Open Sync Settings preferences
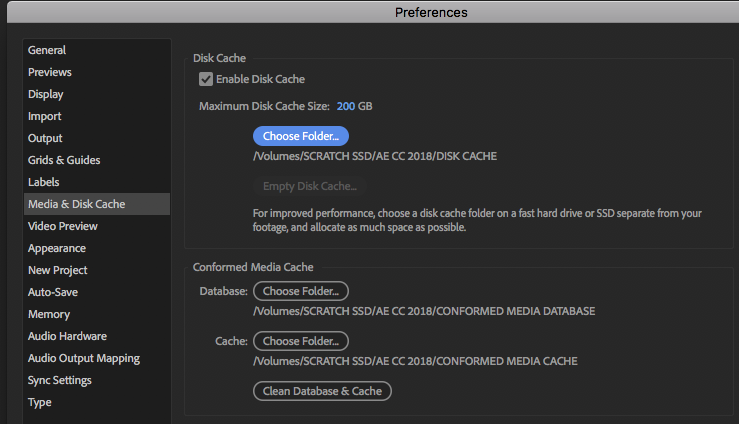The height and width of the screenshot is (424, 739). (60, 380)
